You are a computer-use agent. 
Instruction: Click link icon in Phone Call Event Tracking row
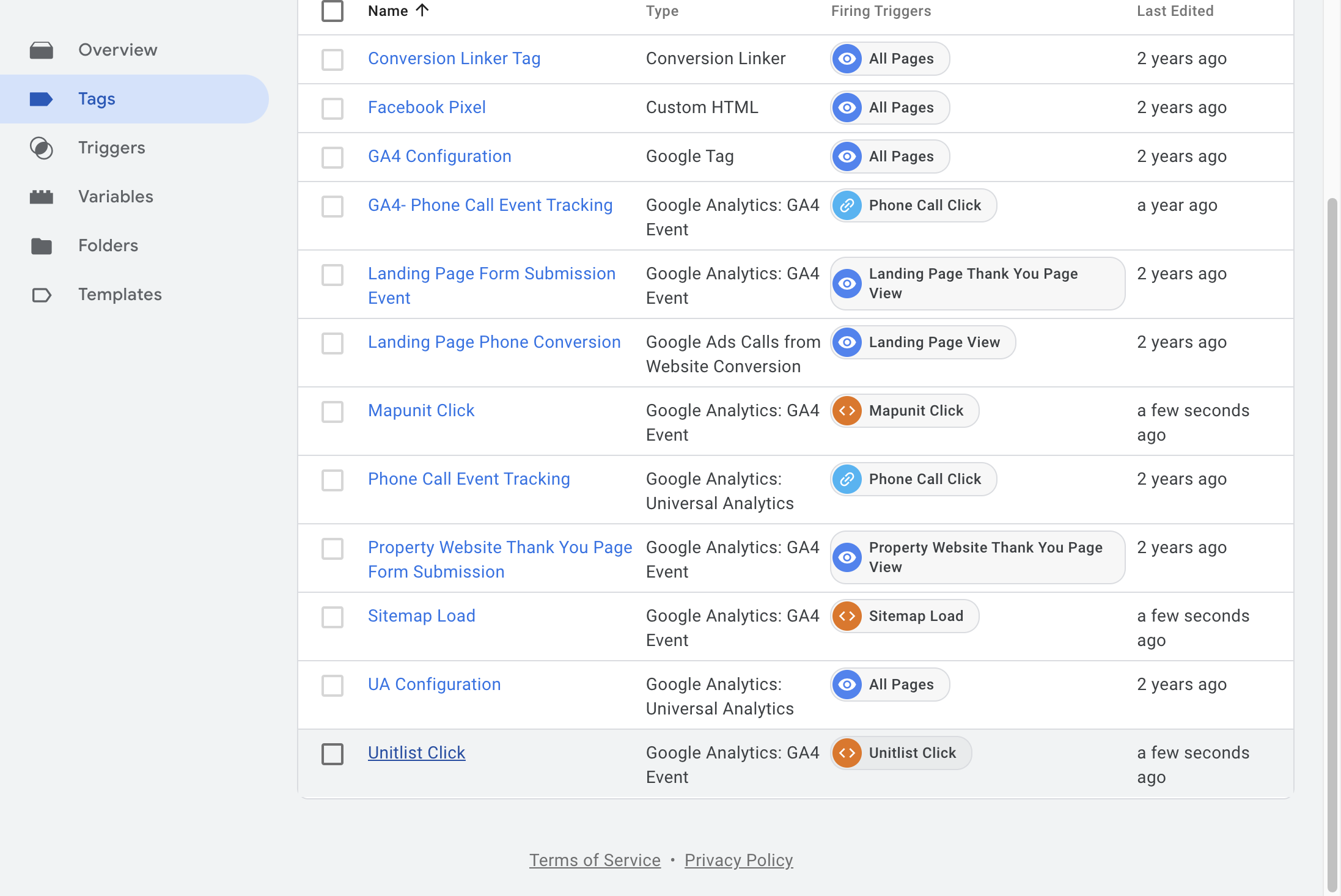847,479
